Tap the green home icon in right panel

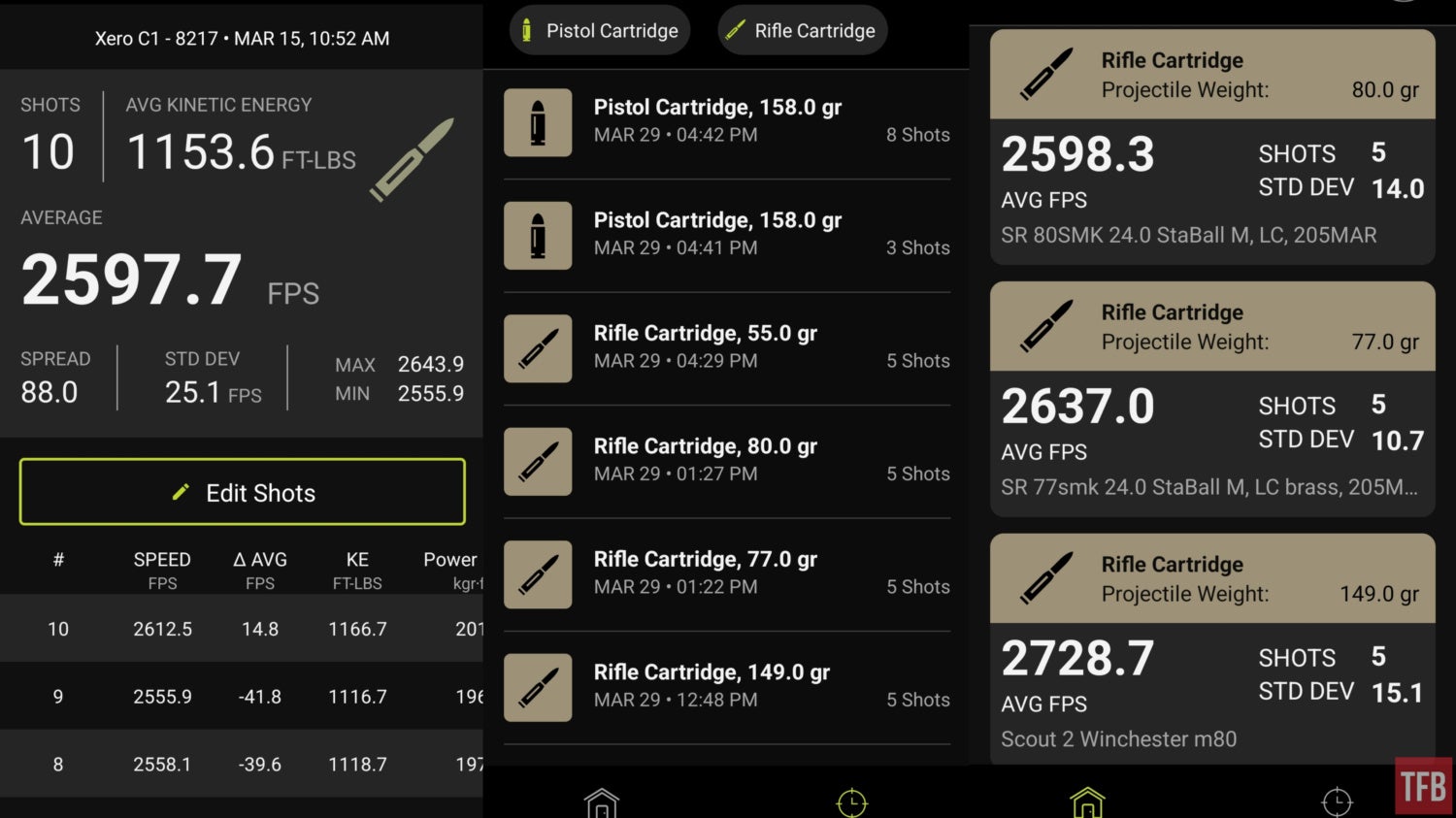pos(1087,802)
